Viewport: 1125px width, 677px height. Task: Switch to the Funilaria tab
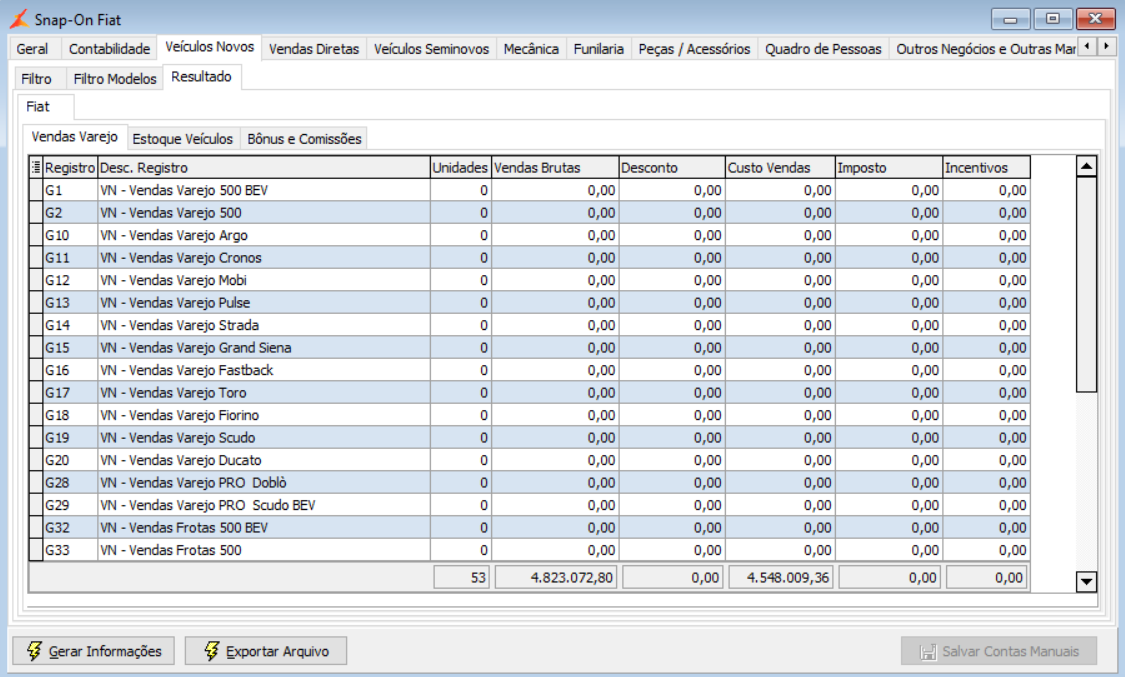598,49
